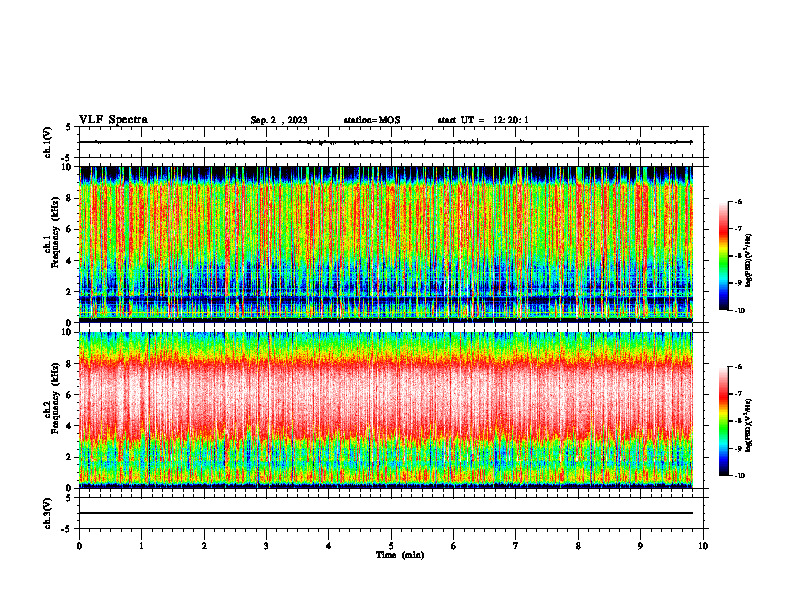792x612 pixels.
Task: Click the "start UT = 12:20: 1" header text
Action: coord(483,120)
